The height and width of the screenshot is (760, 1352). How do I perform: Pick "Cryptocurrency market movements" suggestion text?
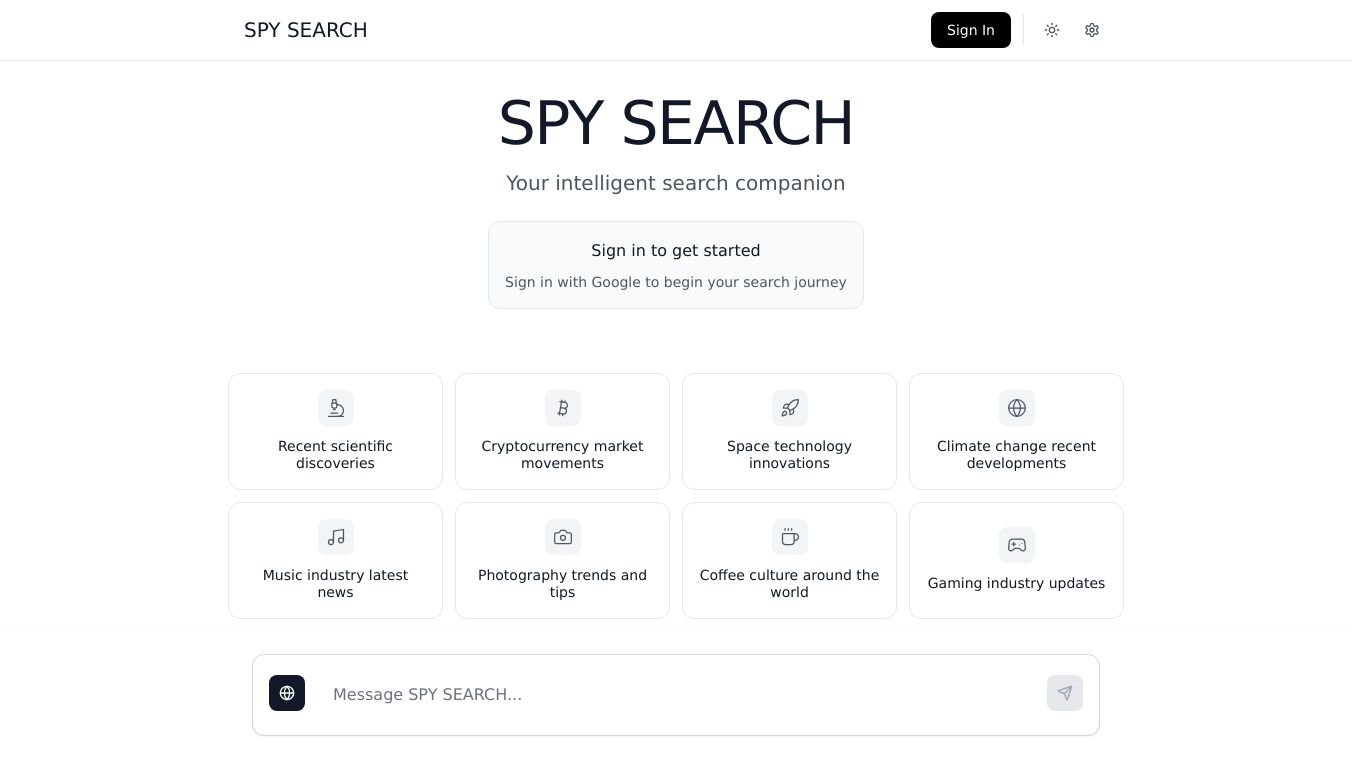(563, 455)
